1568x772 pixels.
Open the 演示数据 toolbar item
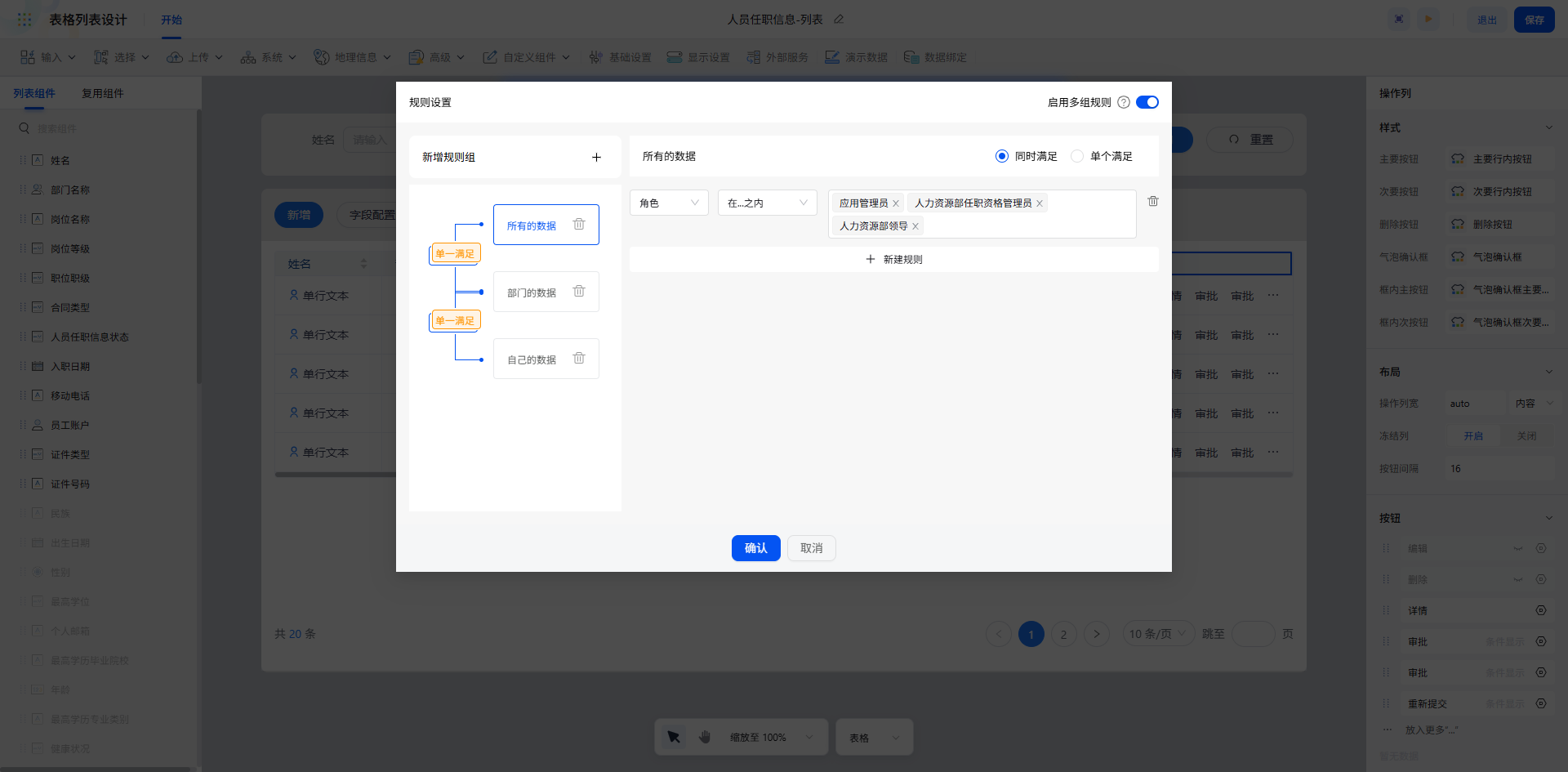[856, 57]
